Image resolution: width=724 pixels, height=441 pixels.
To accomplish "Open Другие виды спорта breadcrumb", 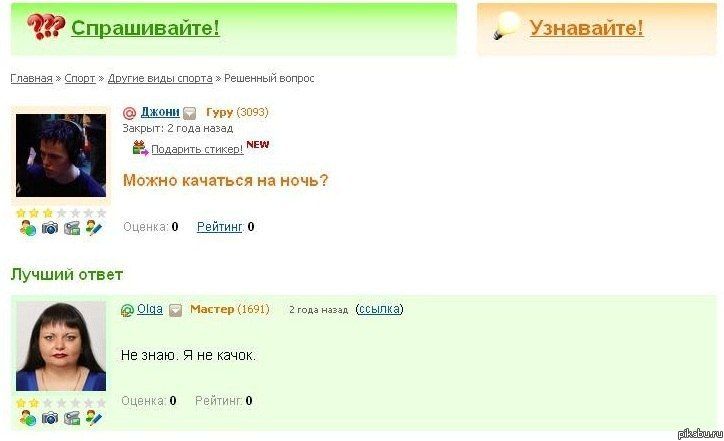I will point(160,79).
